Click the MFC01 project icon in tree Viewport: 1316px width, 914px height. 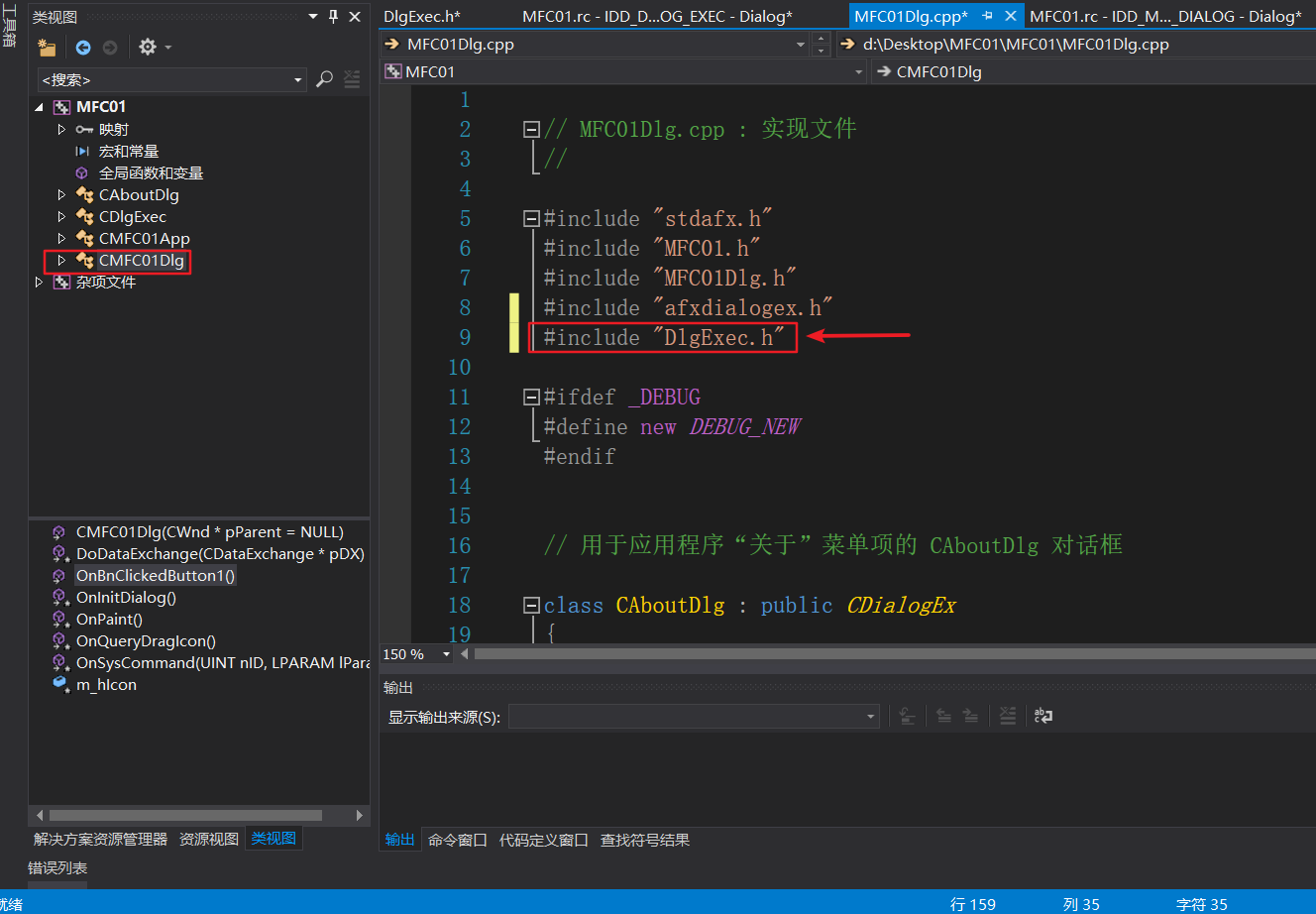tap(61, 107)
